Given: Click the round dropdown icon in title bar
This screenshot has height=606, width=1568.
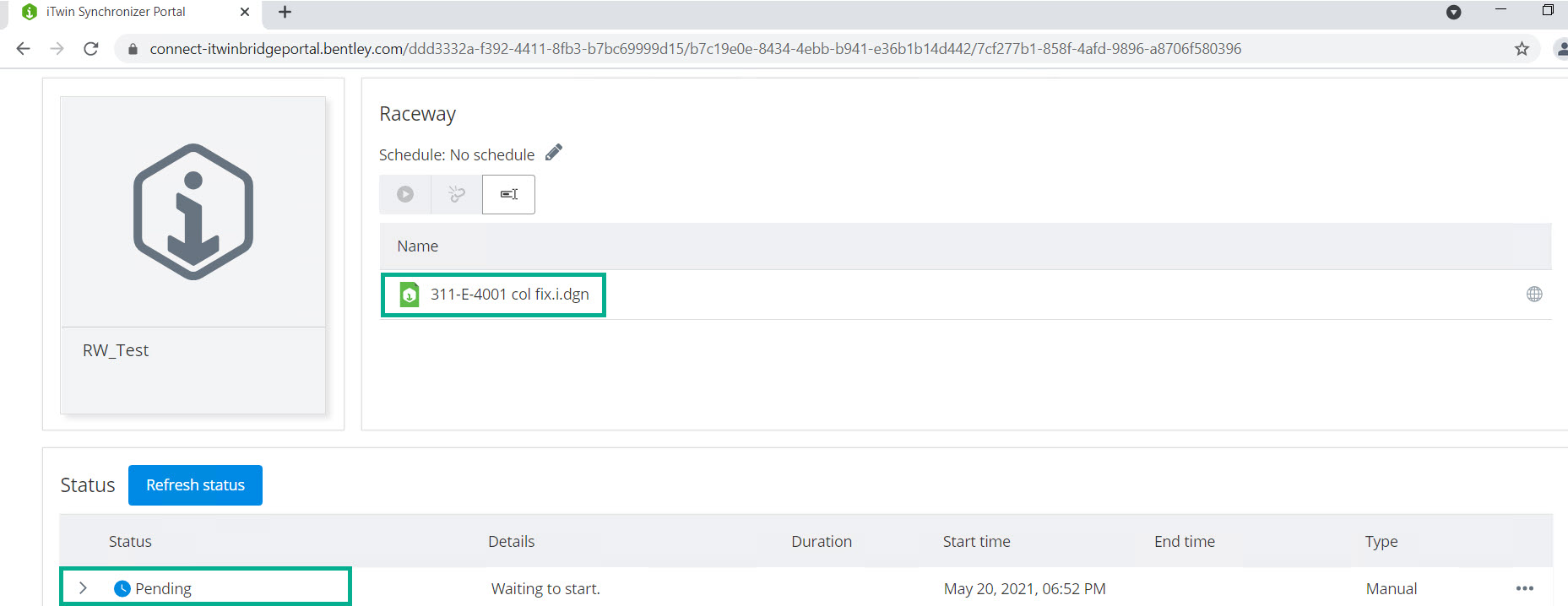Looking at the screenshot, I should (1453, 12).
